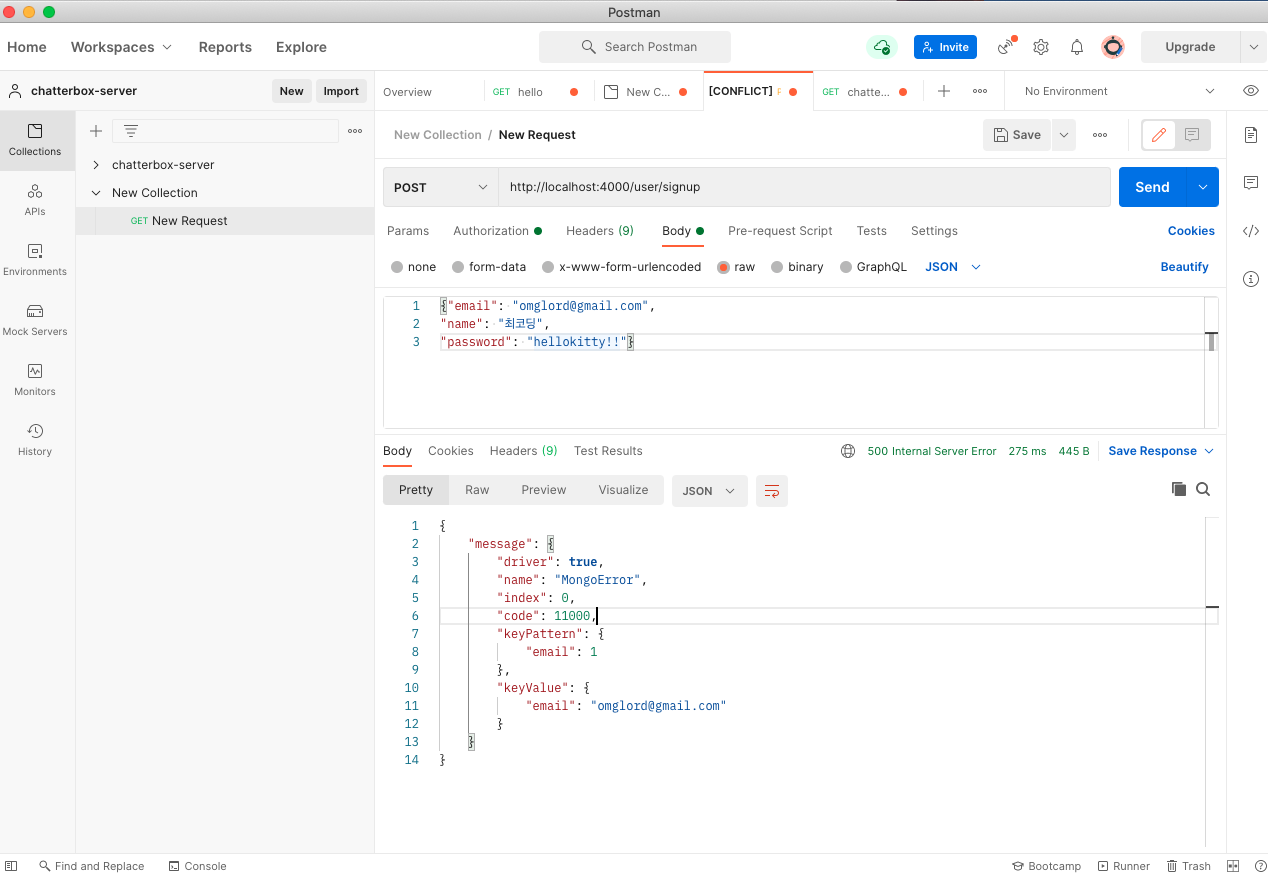Click the network globe icon in response
Viewport: 1268px width, 874px height.
tap(848, 451)
